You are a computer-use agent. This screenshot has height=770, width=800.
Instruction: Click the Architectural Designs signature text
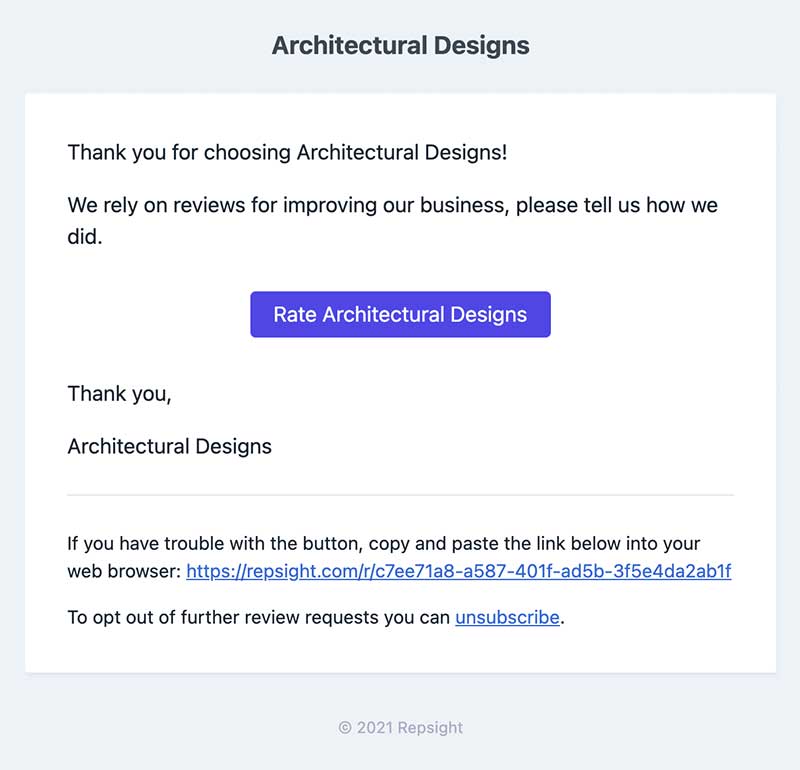tap(169, 446)
